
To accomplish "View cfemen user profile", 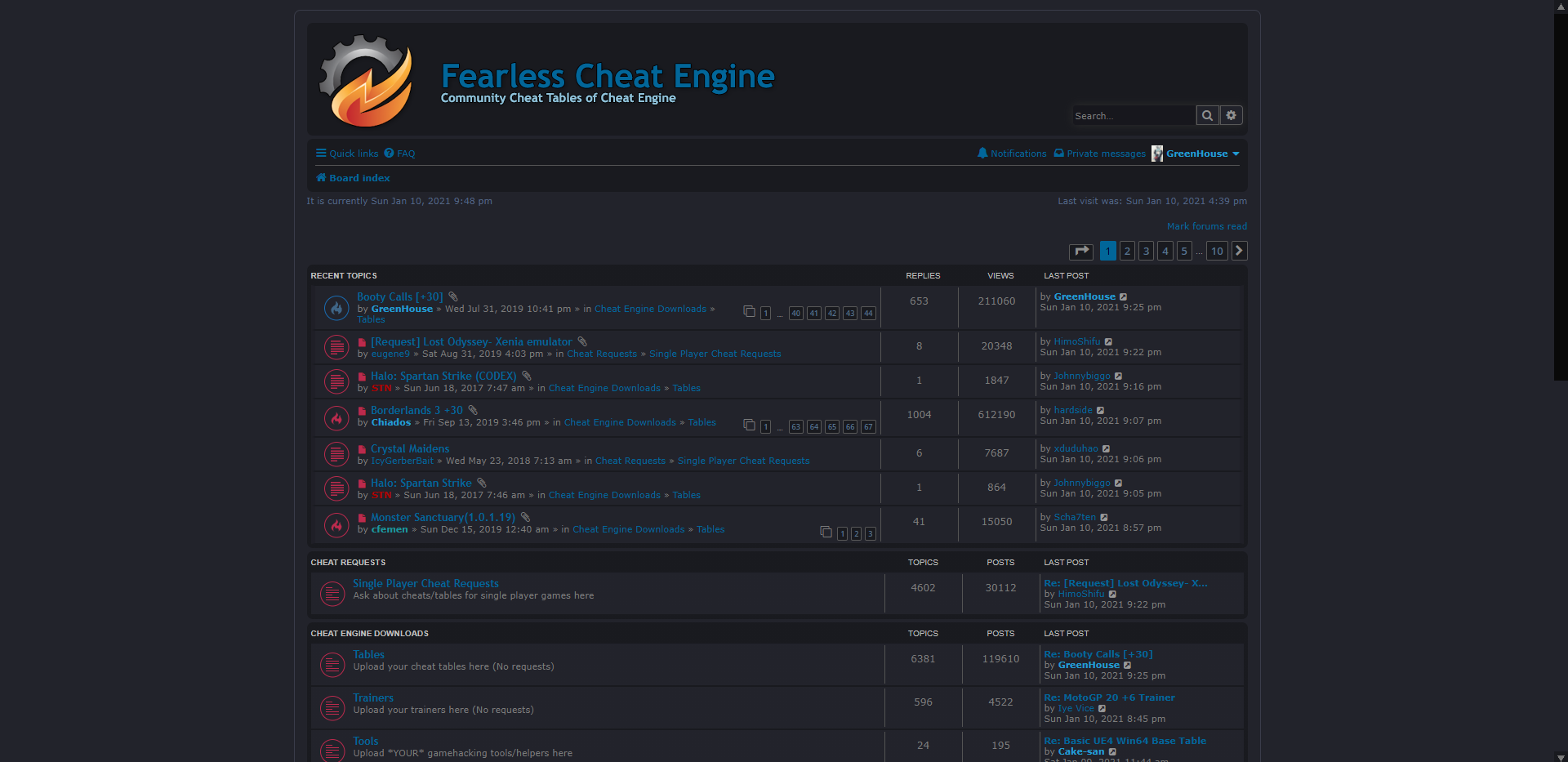I will pyautogui.click(x=390, y=530).
